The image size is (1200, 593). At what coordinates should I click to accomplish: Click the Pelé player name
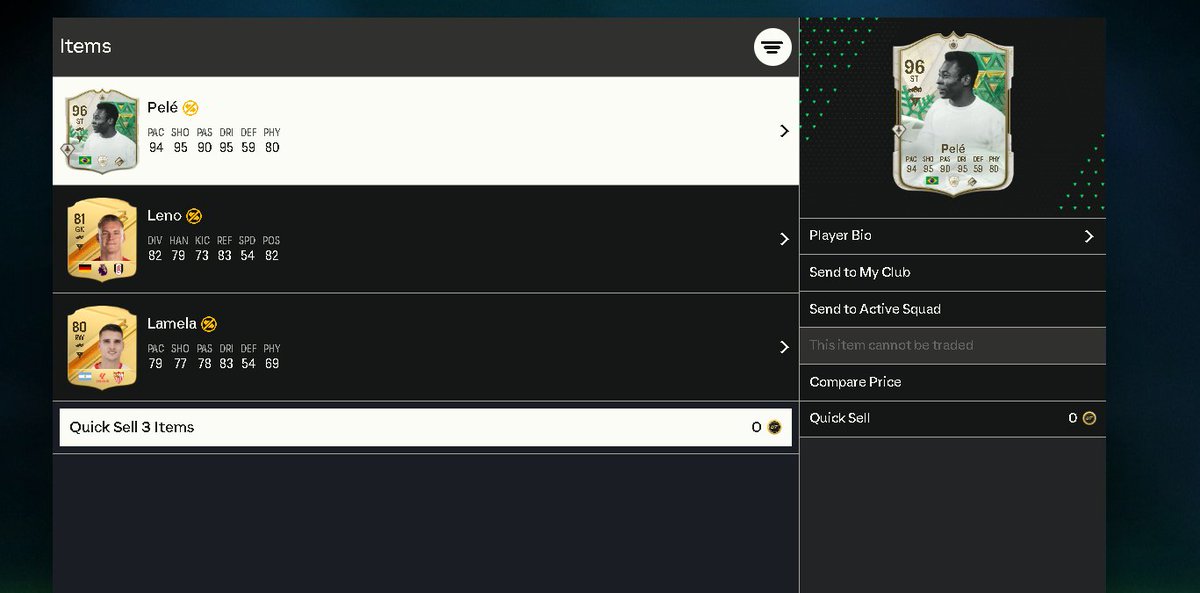pyautogui.click(x=162, y=107)
